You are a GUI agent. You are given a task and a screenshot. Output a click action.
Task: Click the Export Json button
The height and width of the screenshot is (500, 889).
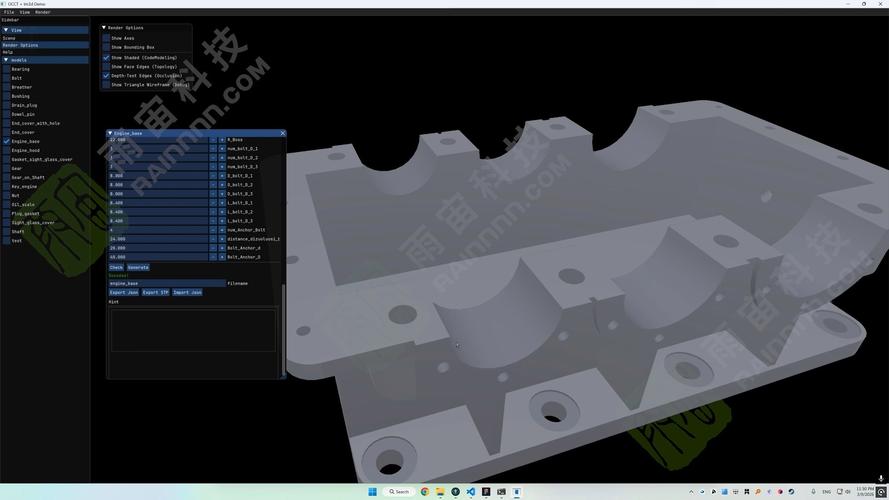coord(124,292)
